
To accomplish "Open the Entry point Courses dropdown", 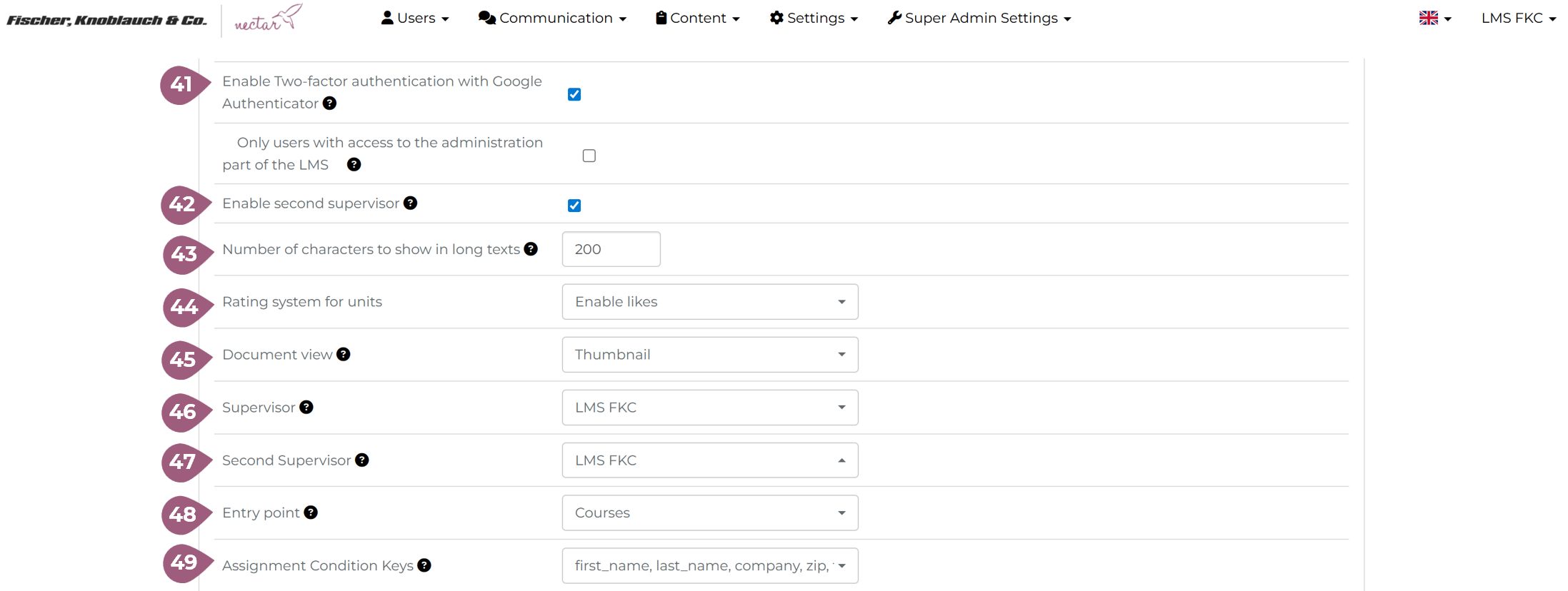I will (709, 513).
